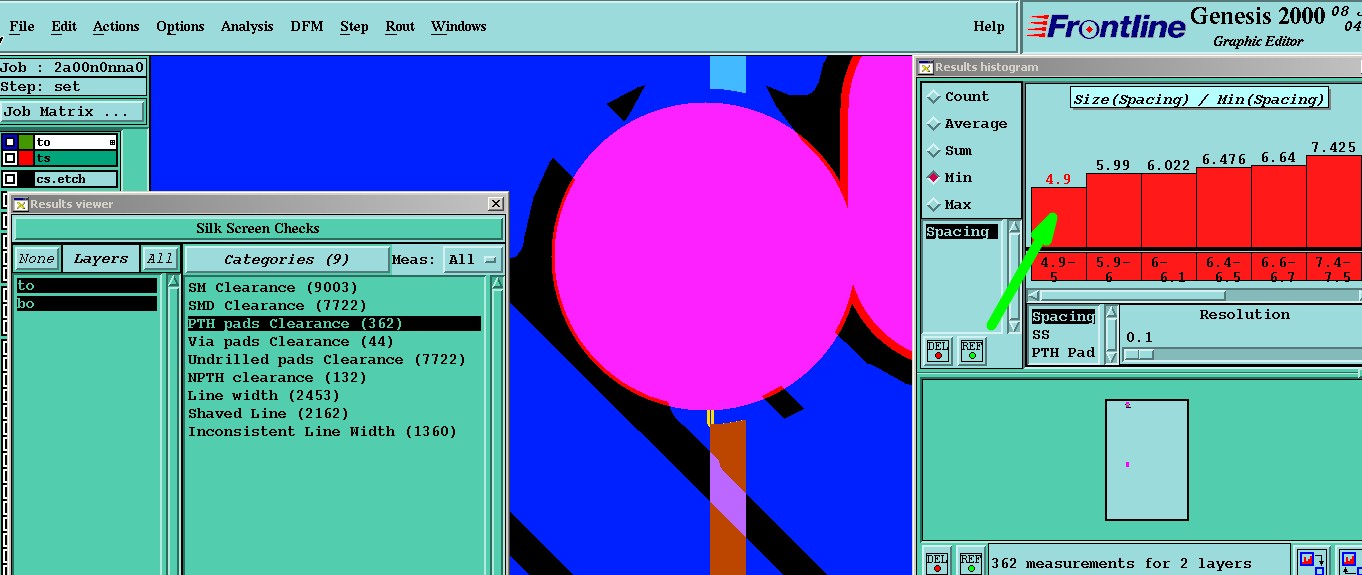Click All layers button in Results viewer
Image resolution: width=1362 pixels, height=575 pixels.
[x=160, y=258]
